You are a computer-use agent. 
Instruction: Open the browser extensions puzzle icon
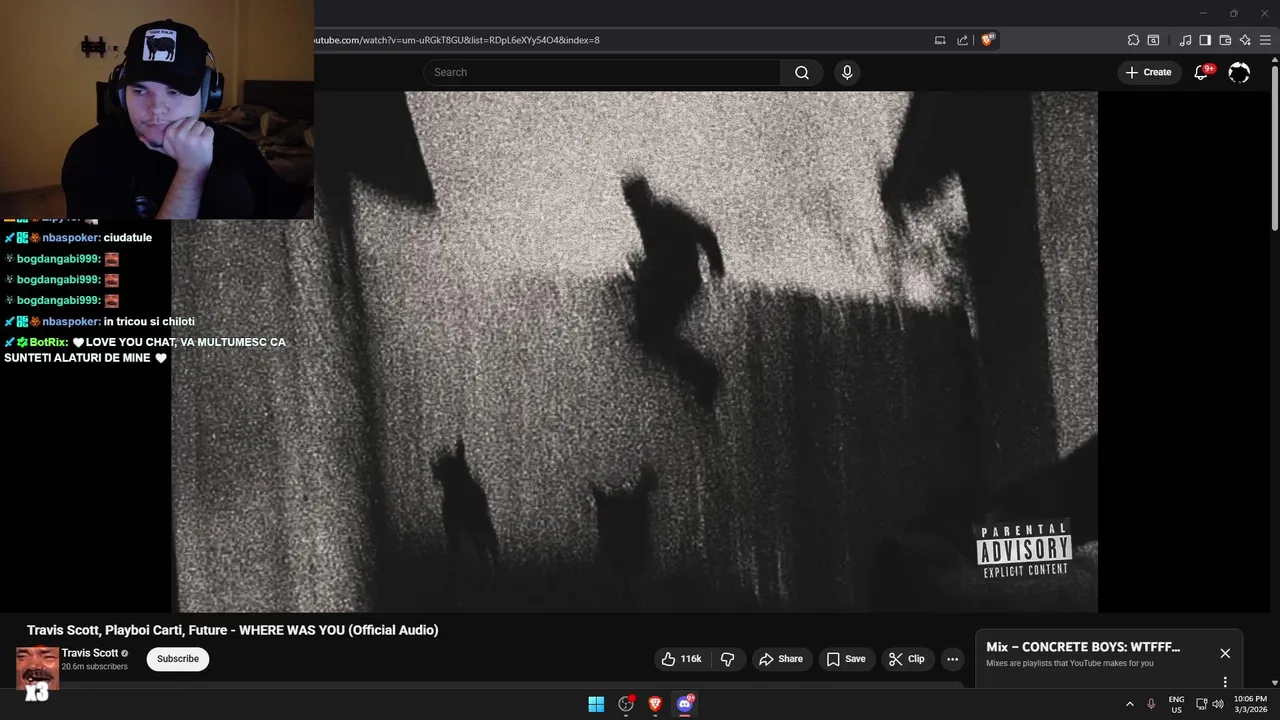click(1133, 40)
